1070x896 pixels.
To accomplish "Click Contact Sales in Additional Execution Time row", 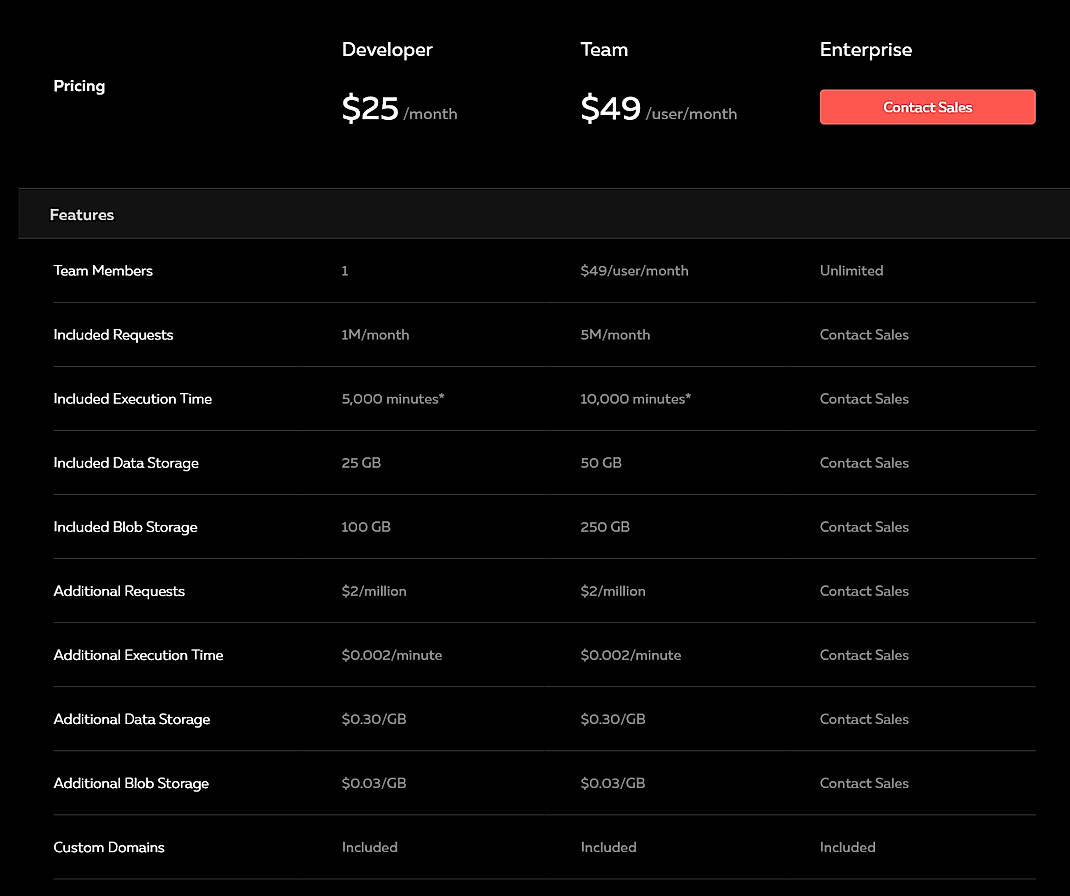I will click(x=864, y=656).
